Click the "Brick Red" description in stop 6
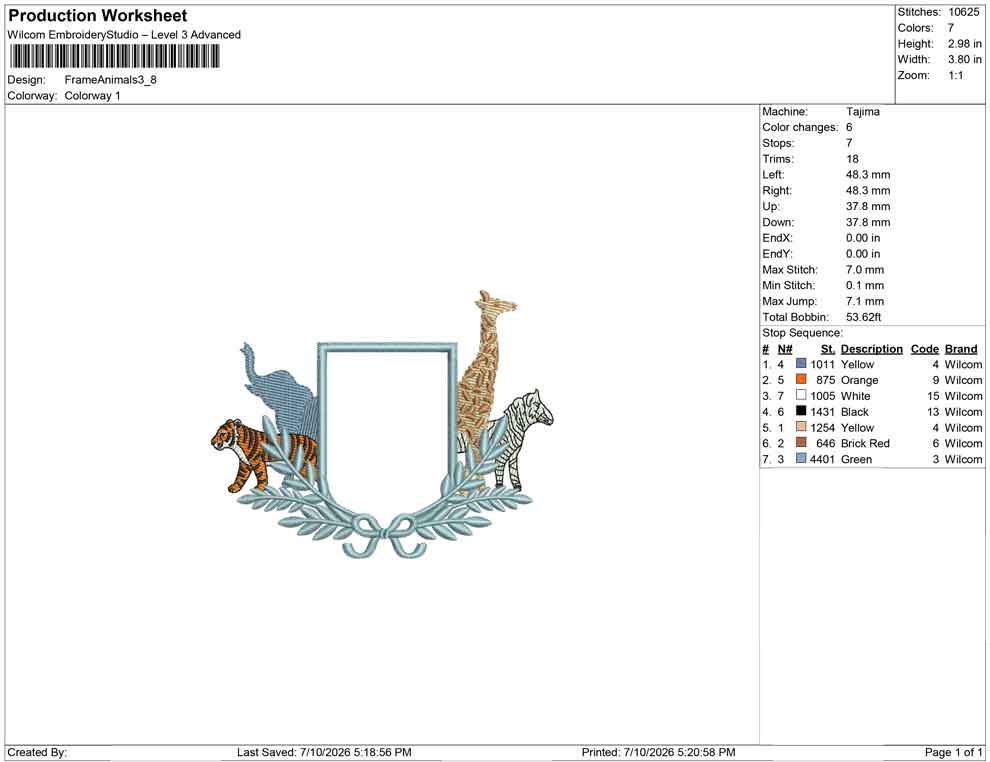 tap(865, 443)
